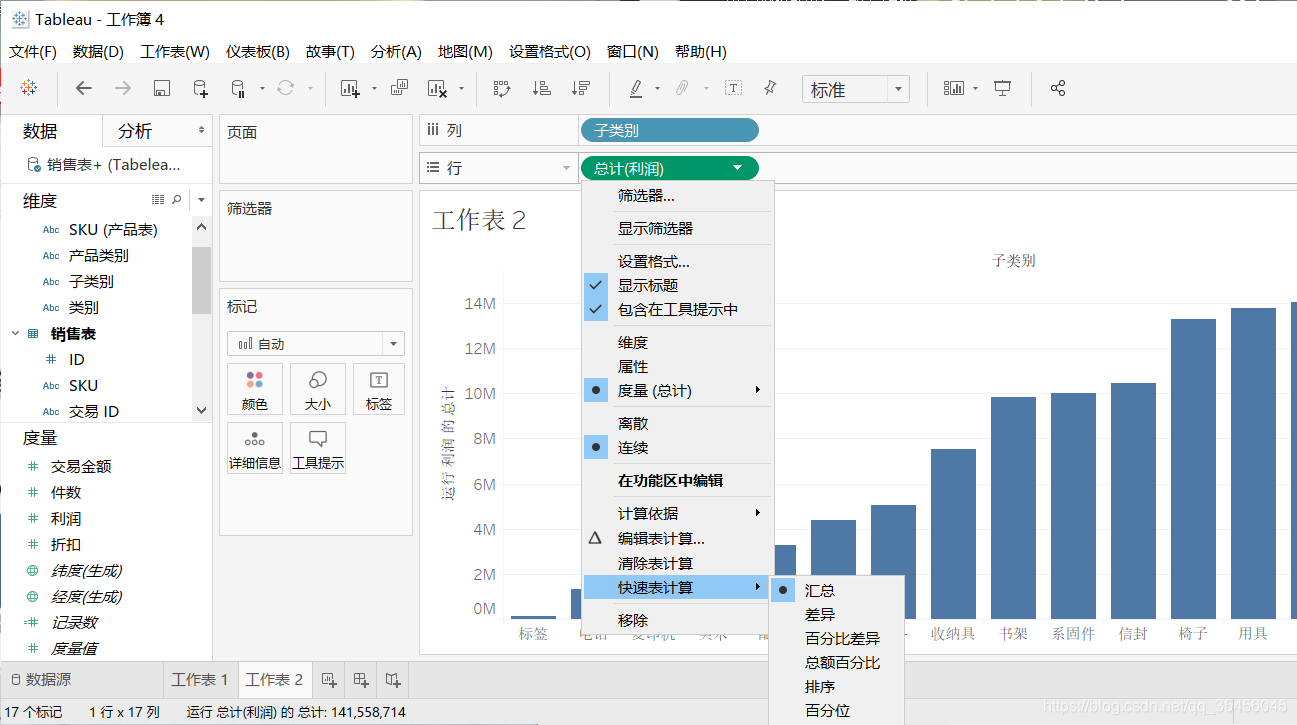
Task: Open the 设置格式(O) menu
Action: click(x=550, y=52)
